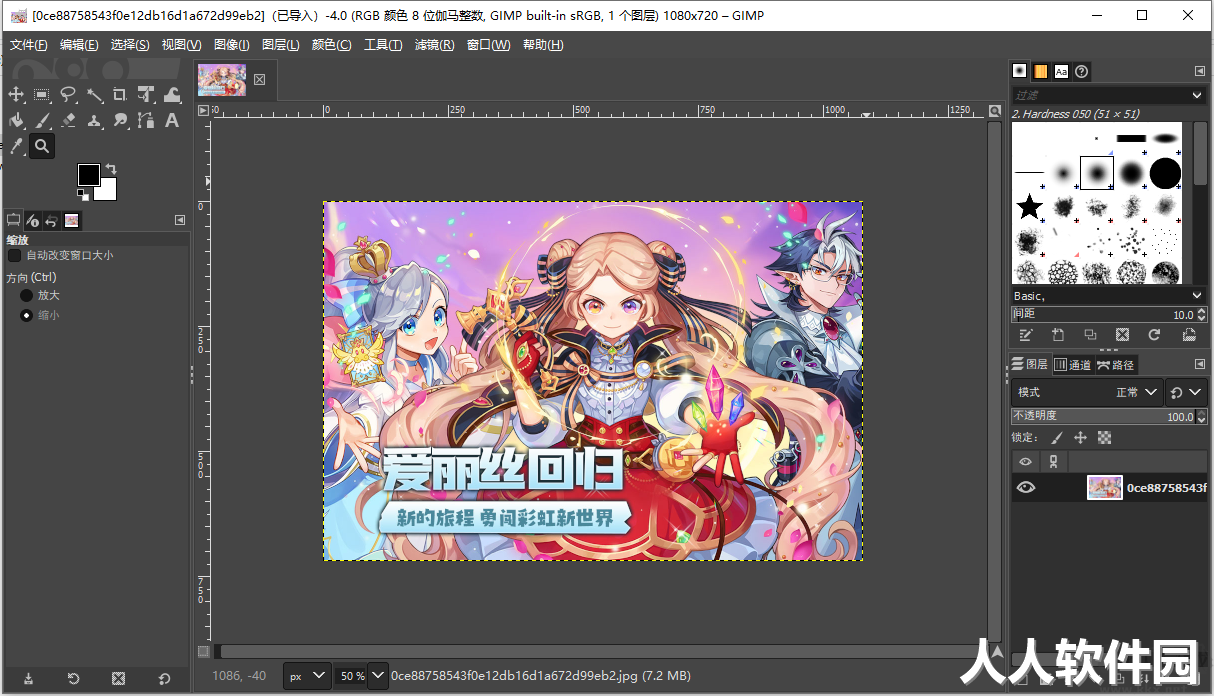Enable auto-resize window checkbox (自动改变窗口大小)
1214x696 pixels.
(14, 255)
